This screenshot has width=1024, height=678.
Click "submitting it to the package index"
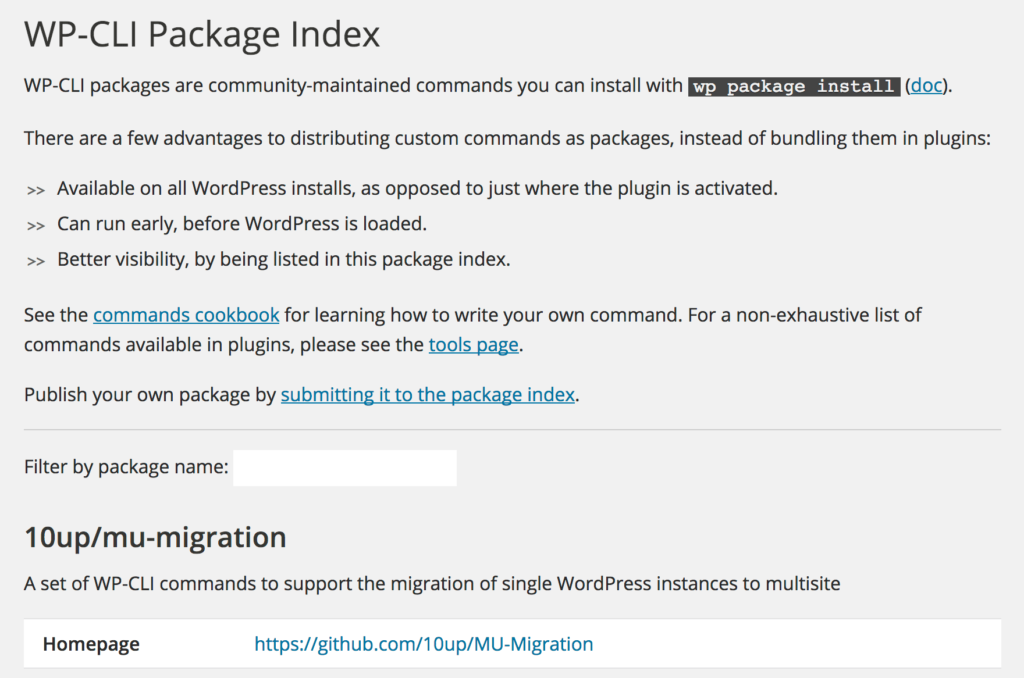point(427,395)
